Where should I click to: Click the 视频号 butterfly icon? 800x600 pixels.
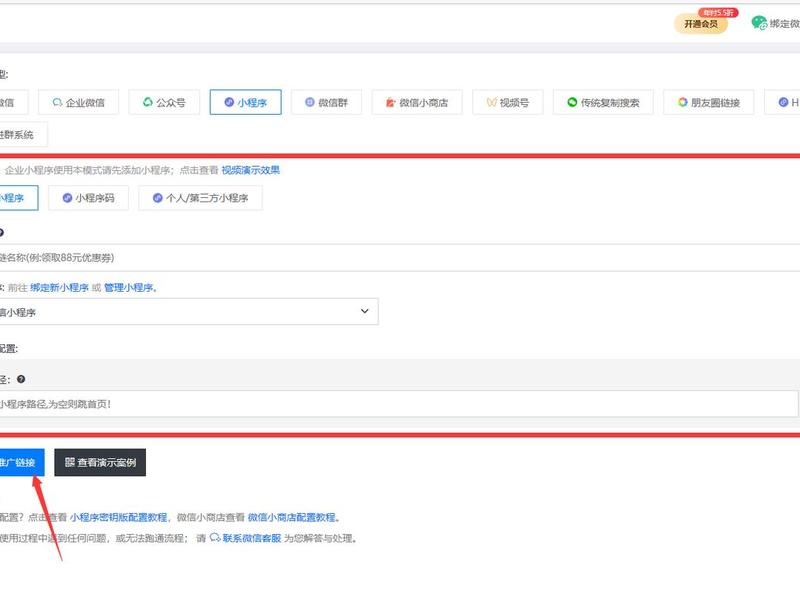pyautogui.click(x=491, y=103)
